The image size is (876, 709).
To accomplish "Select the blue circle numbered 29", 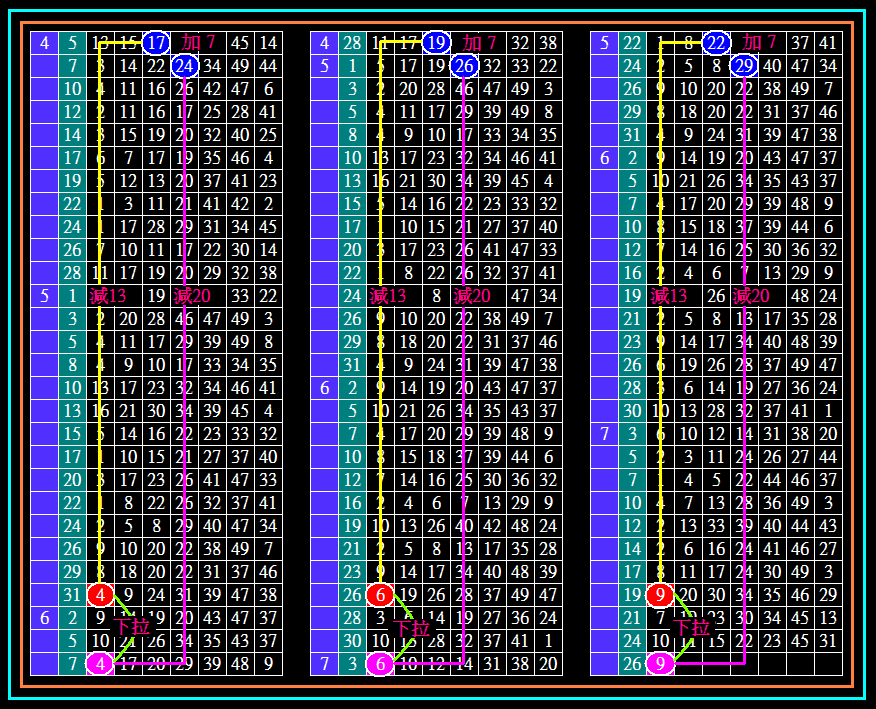I will coord(743,66).
